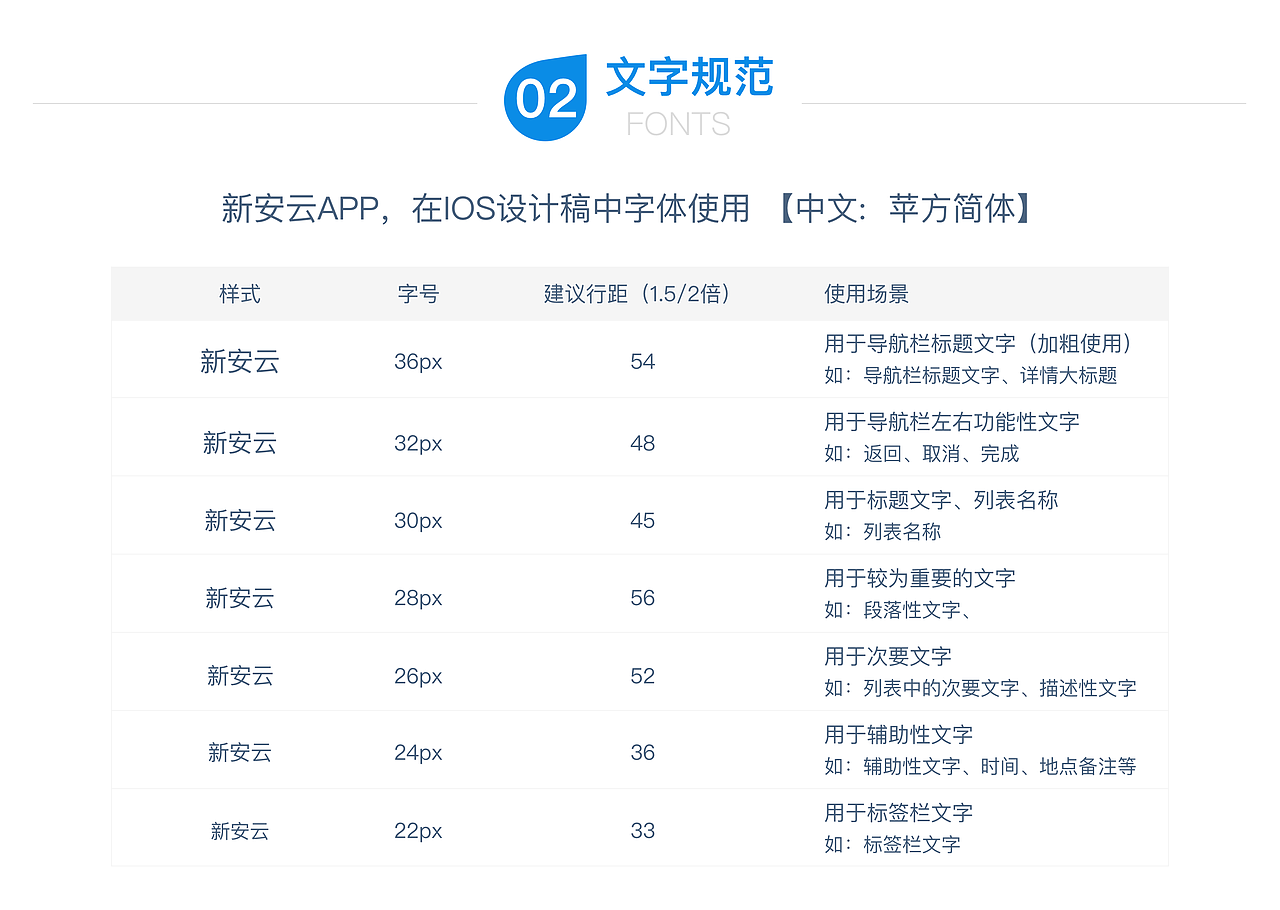Click the gray FONTS subtitle text
Viewport: 1280px width, 910px height.
(x=678, y=124)
